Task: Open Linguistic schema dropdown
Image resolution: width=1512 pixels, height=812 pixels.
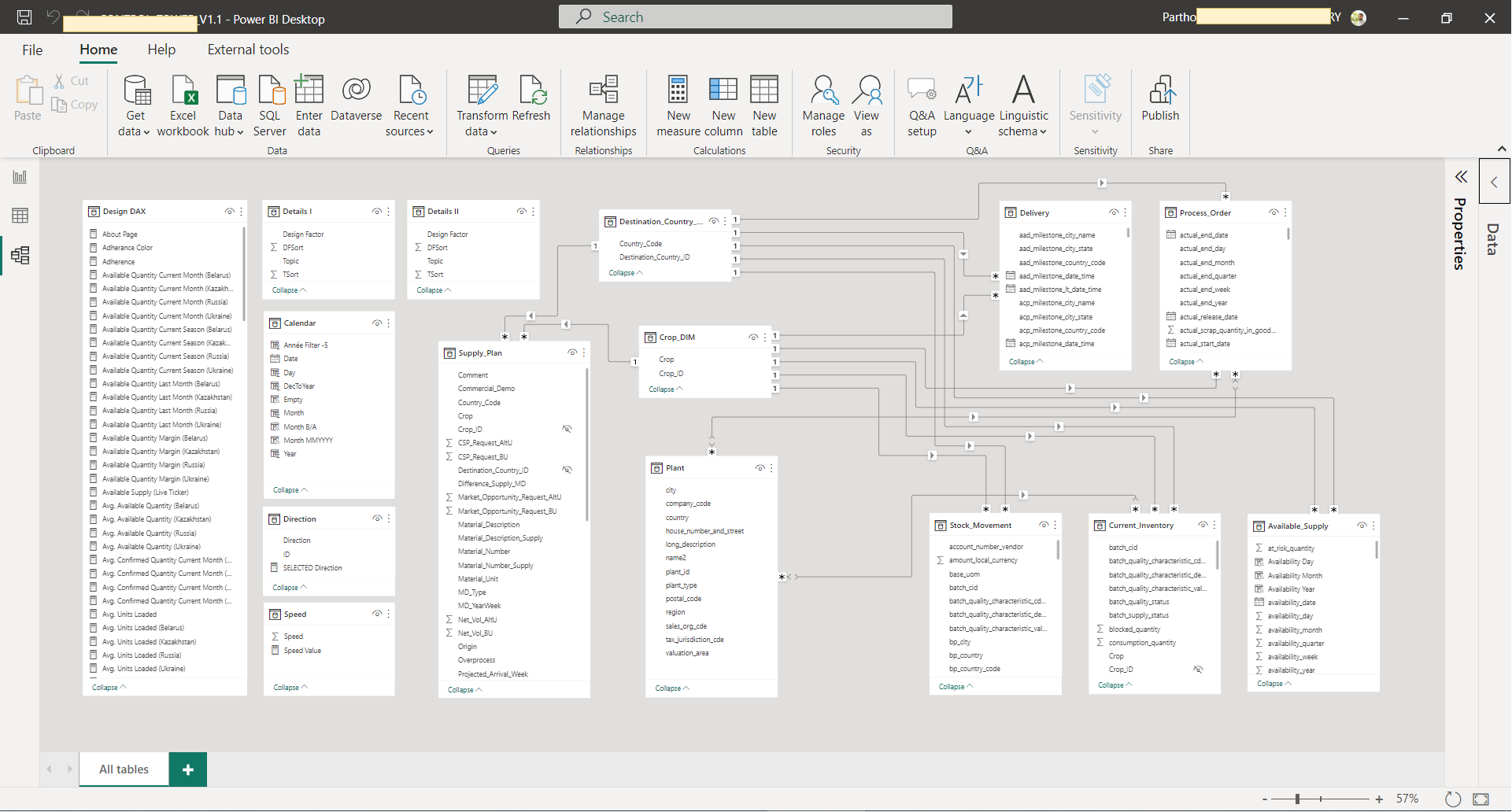Action: (x=1043, y=132)
